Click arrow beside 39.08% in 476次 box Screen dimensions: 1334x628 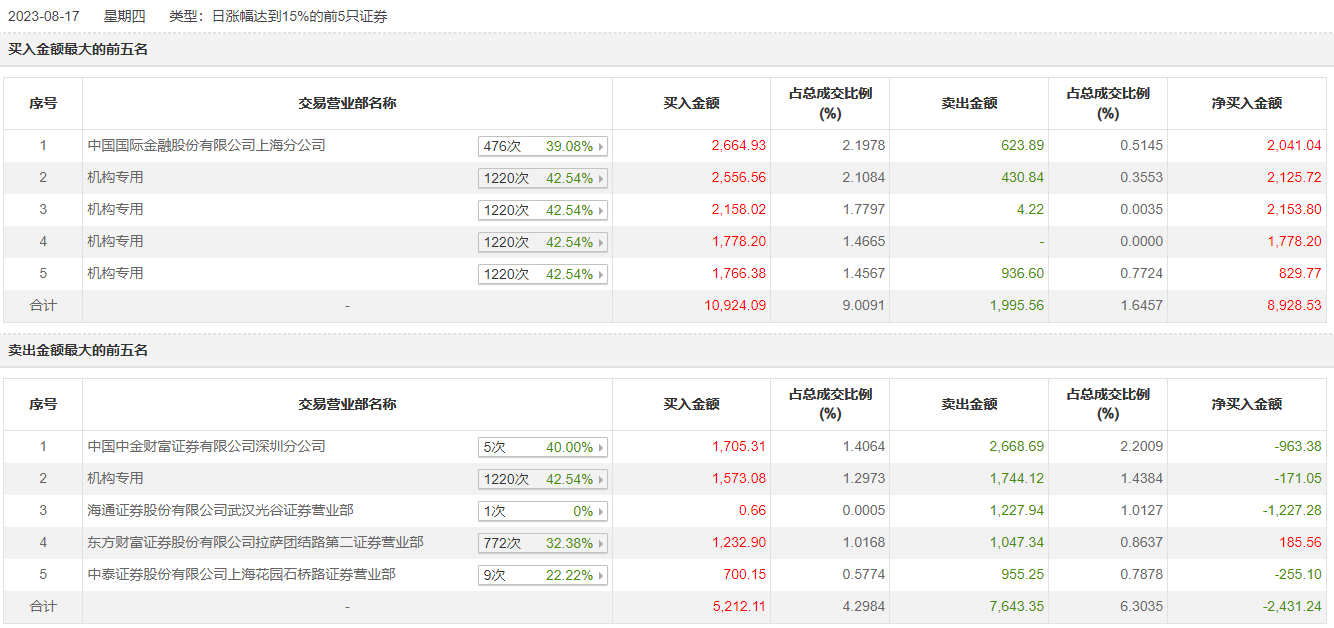point(601,147)
